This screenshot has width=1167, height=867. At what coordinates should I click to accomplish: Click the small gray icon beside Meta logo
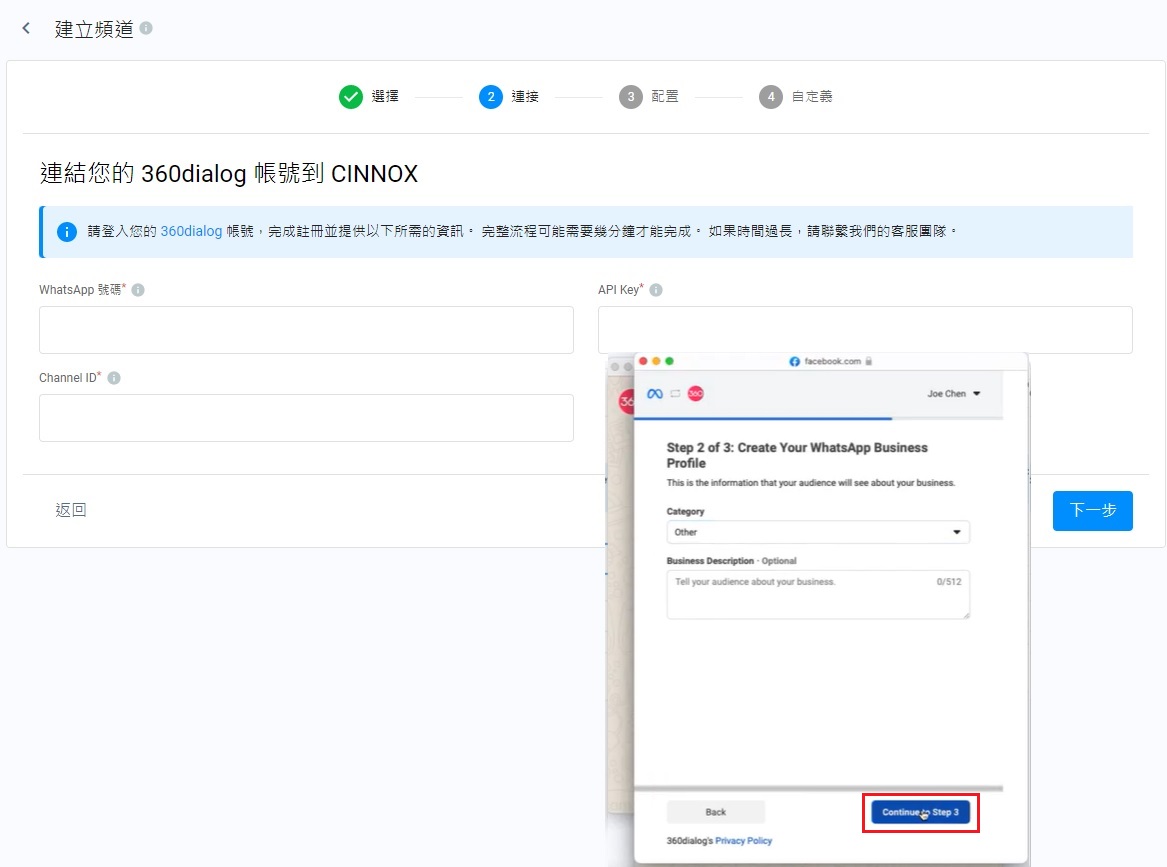pyautogui.click(x=675, y=394)
